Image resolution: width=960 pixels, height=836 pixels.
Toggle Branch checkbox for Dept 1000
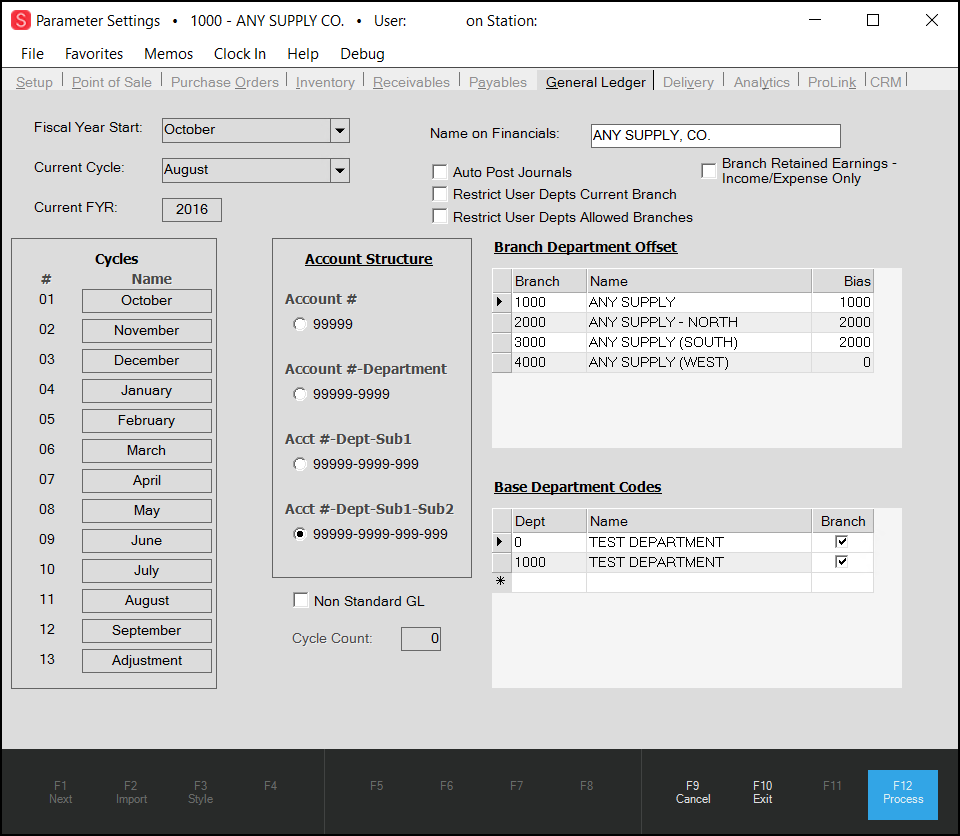(x=841, y=562)
